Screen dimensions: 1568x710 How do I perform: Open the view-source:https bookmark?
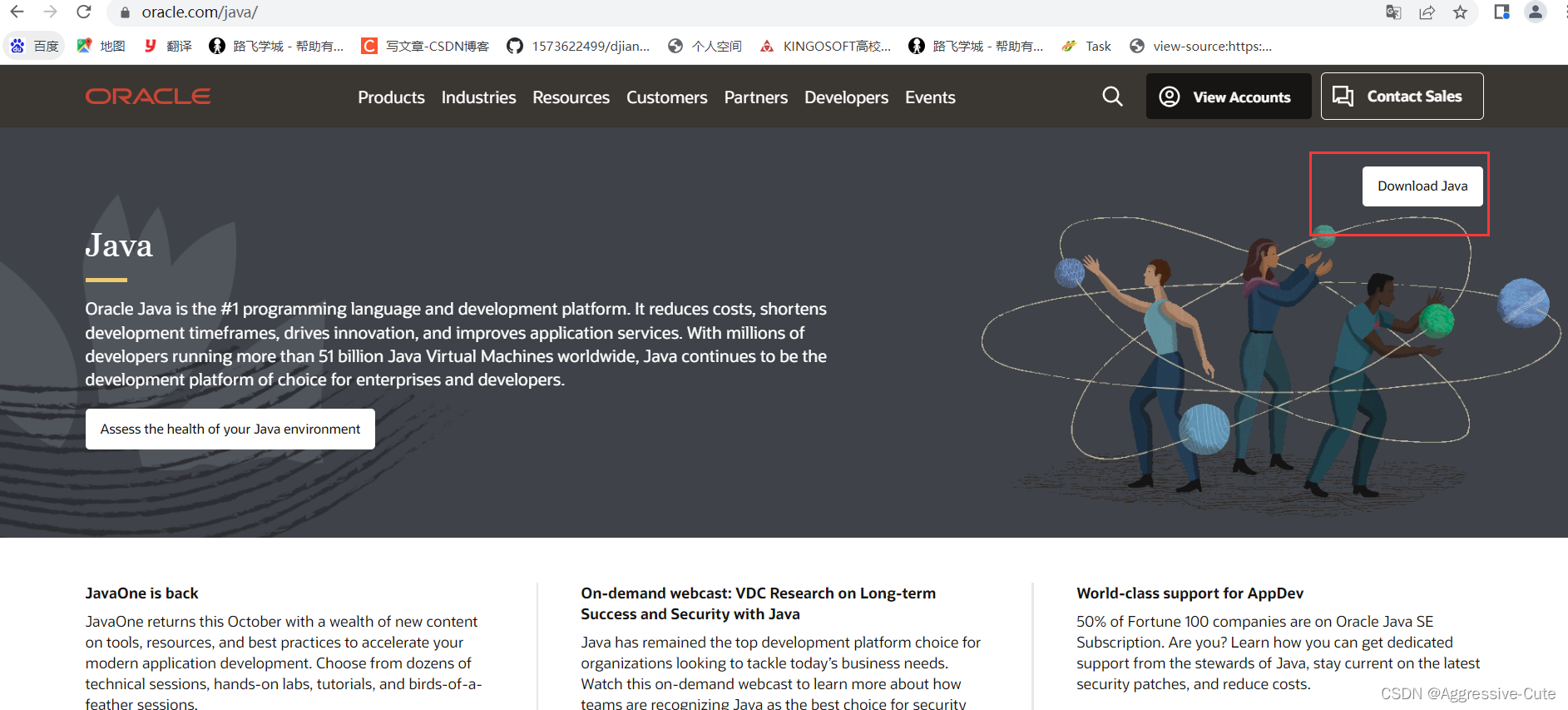[1201, 46]
